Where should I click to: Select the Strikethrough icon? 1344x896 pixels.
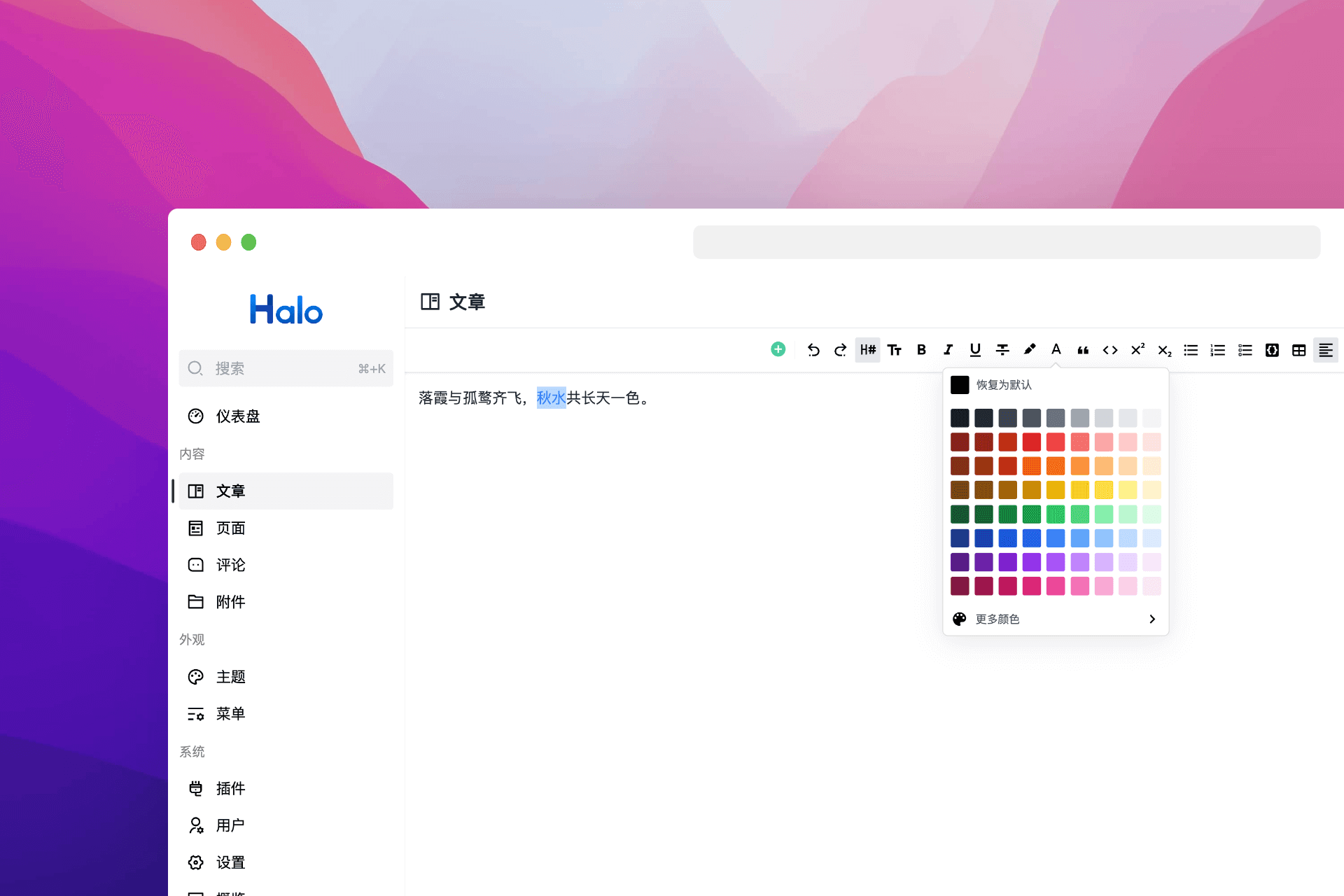click(x=1002, y=350)
